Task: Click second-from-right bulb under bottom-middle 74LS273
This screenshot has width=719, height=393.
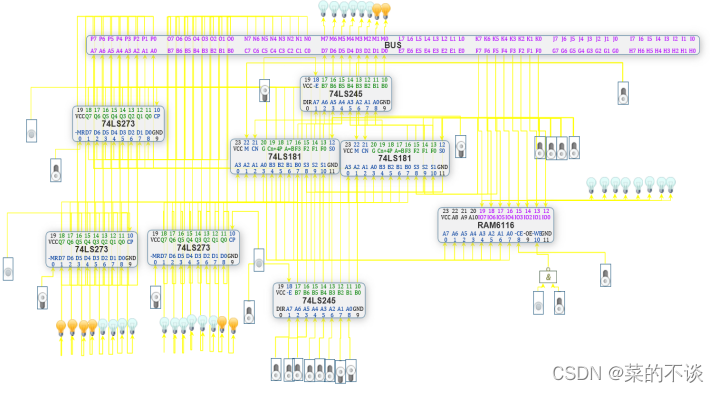Action: pos(222,324)
